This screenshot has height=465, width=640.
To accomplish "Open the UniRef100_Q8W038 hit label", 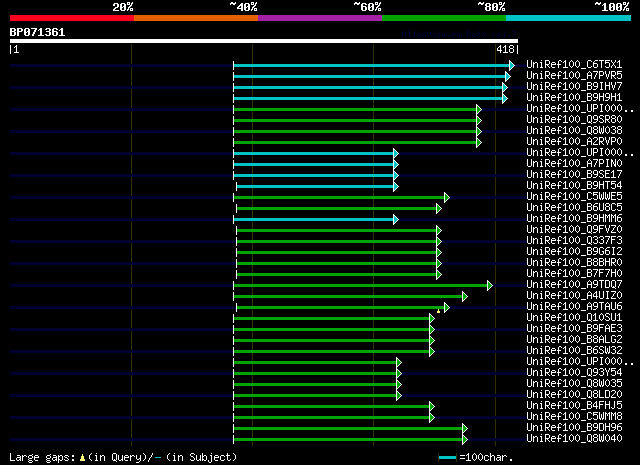I will [x=574, y=131].
